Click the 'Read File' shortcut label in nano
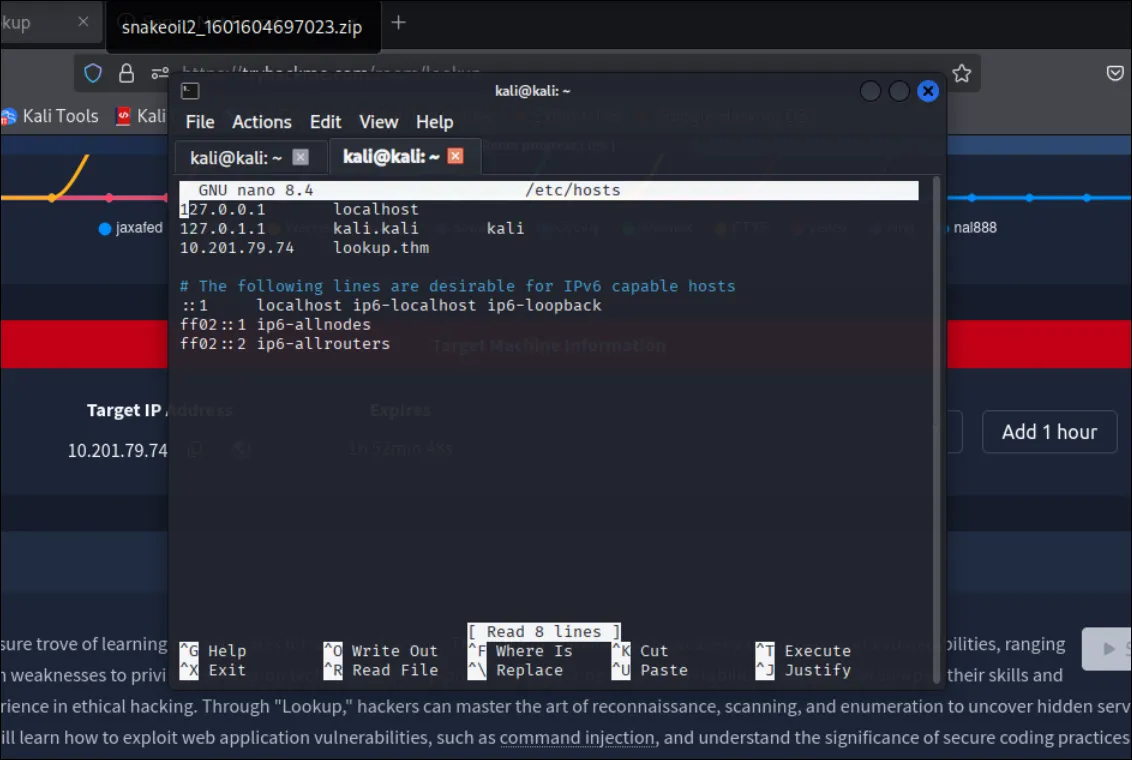The width and height of the screenshot is (1132, 760). click(x=394, y=670)
